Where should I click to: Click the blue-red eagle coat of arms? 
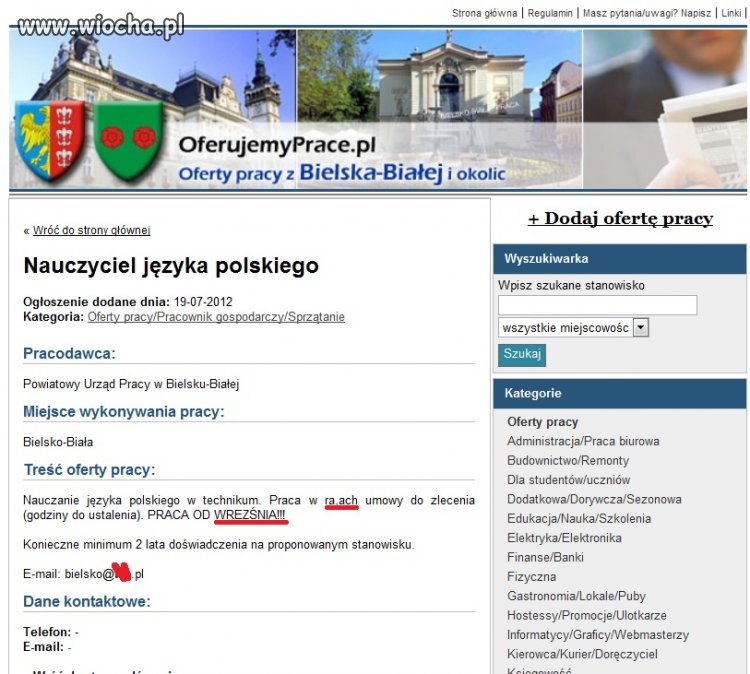50,141
